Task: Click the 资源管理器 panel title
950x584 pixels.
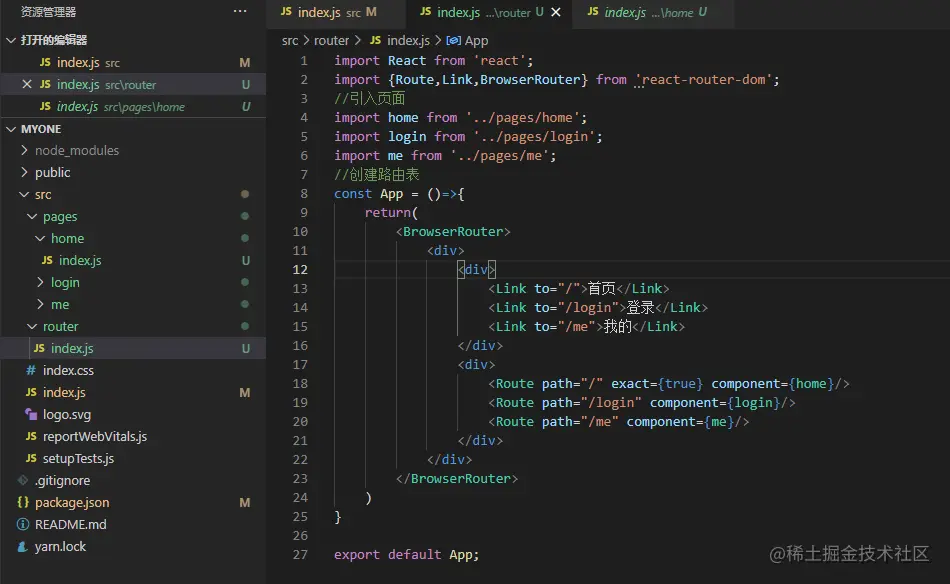Action: tap(48, 12)
